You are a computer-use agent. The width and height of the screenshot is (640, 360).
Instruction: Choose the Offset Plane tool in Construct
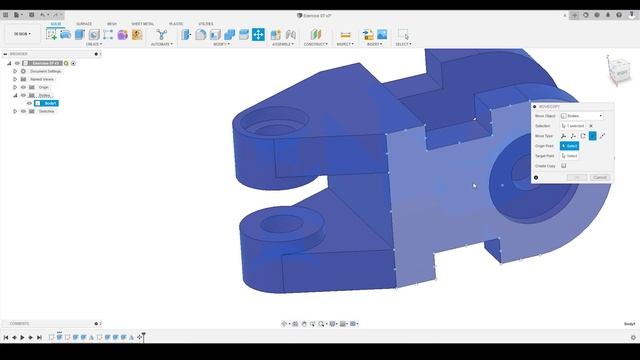coord(316,35)
